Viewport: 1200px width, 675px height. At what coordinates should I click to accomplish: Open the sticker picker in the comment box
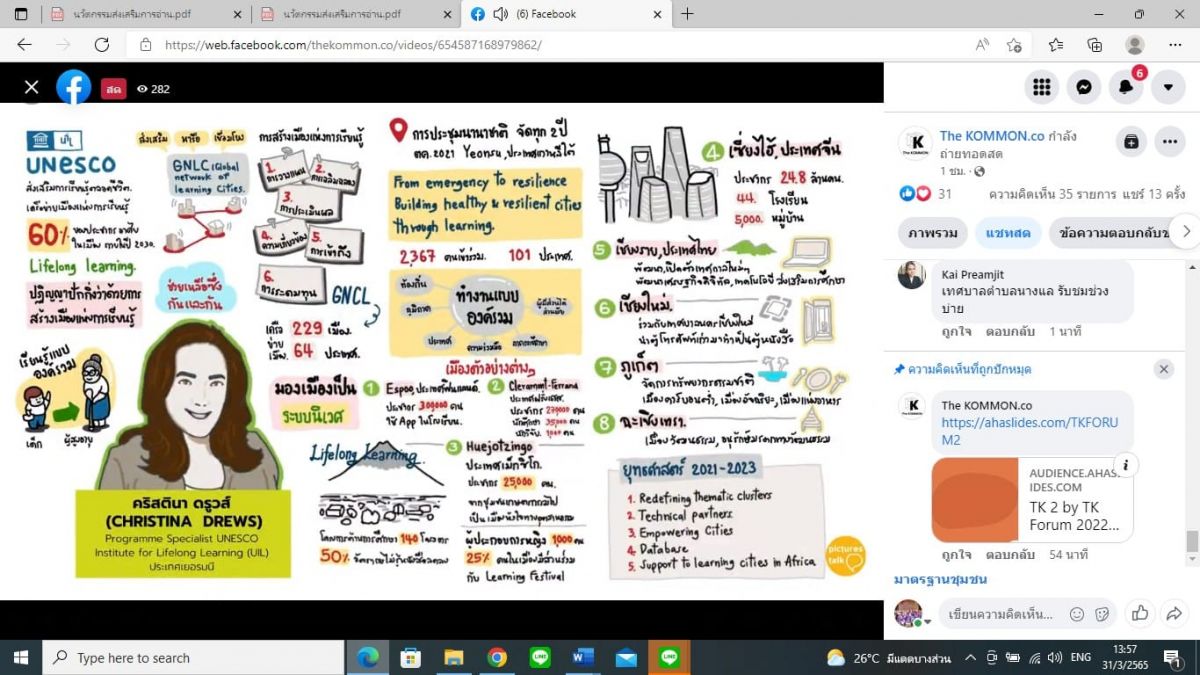click(1102, 614)
